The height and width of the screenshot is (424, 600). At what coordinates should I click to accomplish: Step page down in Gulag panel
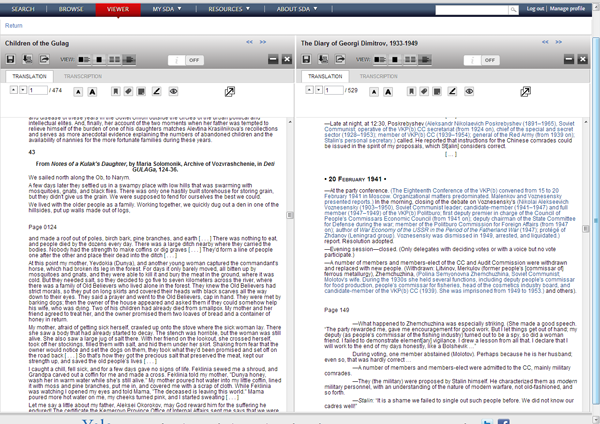tap(23, 90)
